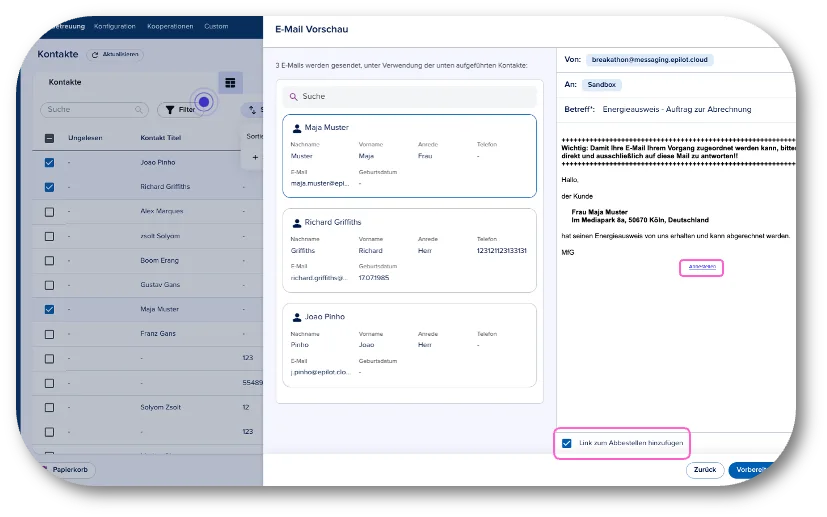Click the E-Mail Vorschau title

tap(312, 30)
